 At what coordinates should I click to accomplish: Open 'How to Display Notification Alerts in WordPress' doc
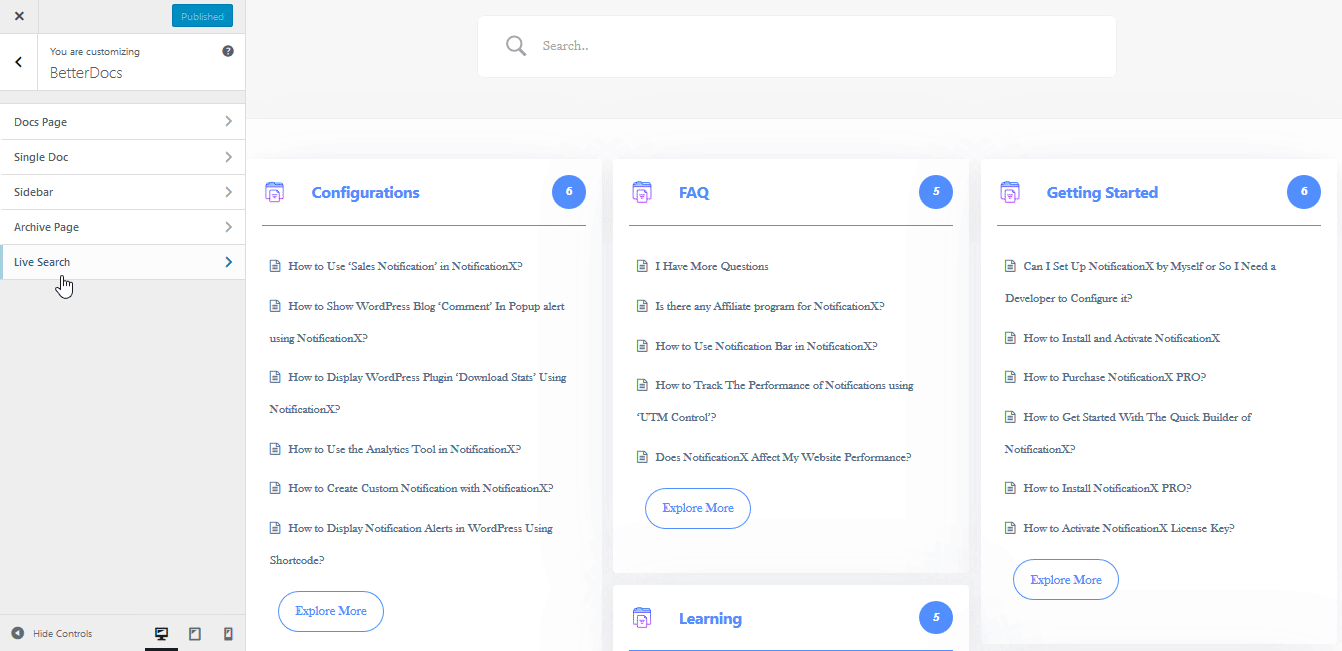(411, 544)
